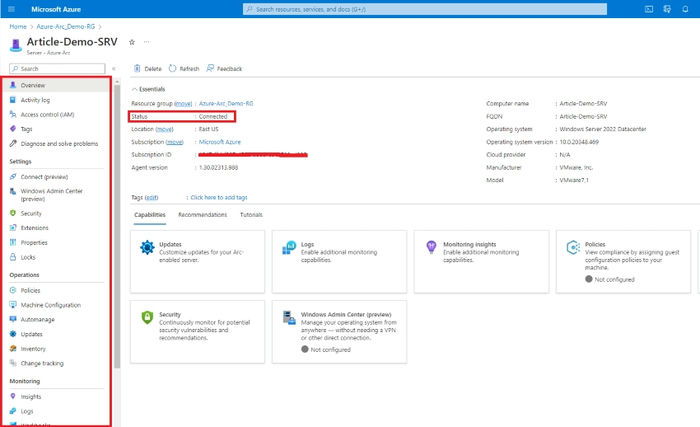The height and width of the screenshot is (427, 700).
Task: Open the Policies capability card
Action: [x=623, y=262]
